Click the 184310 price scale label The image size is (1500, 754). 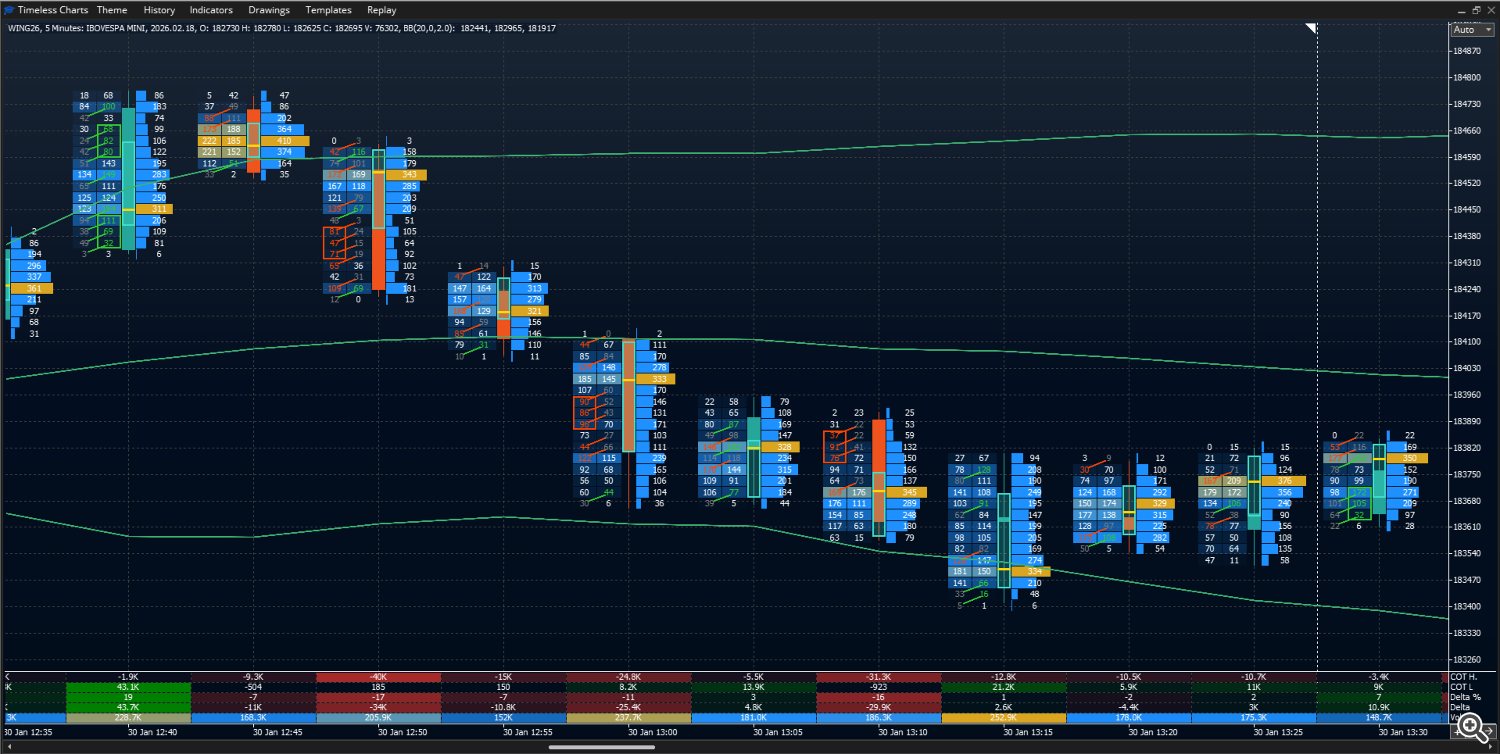pyautogui.click(x=1468, y=262)
